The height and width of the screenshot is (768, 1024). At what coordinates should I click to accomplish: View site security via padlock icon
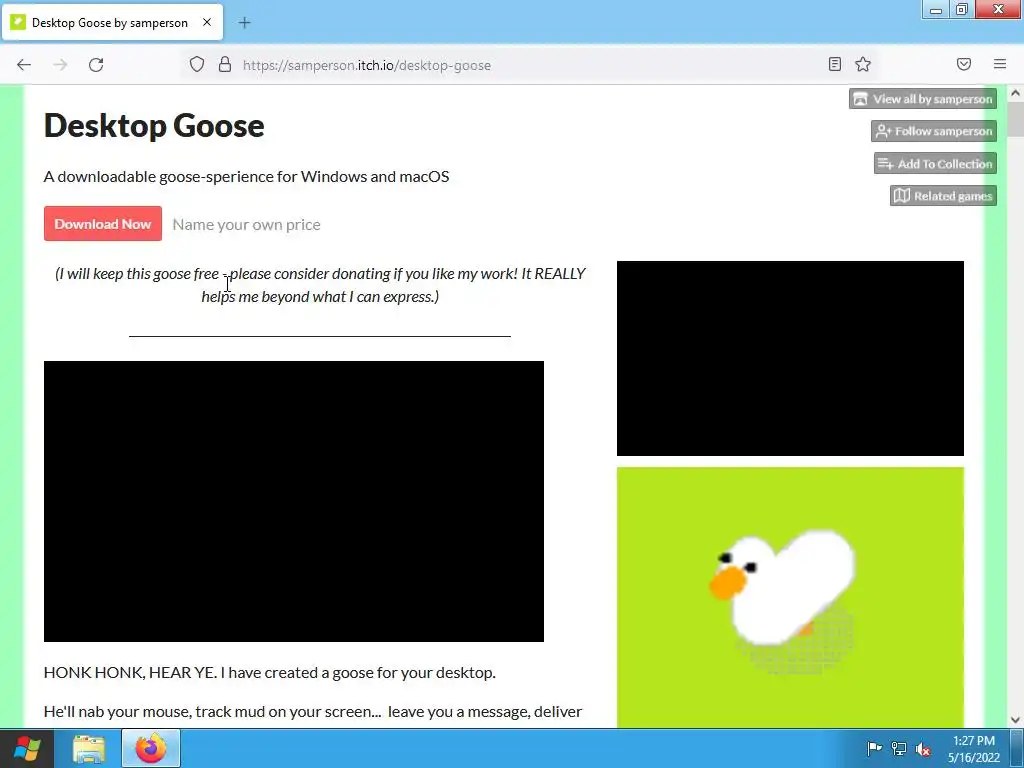point(225,64)
